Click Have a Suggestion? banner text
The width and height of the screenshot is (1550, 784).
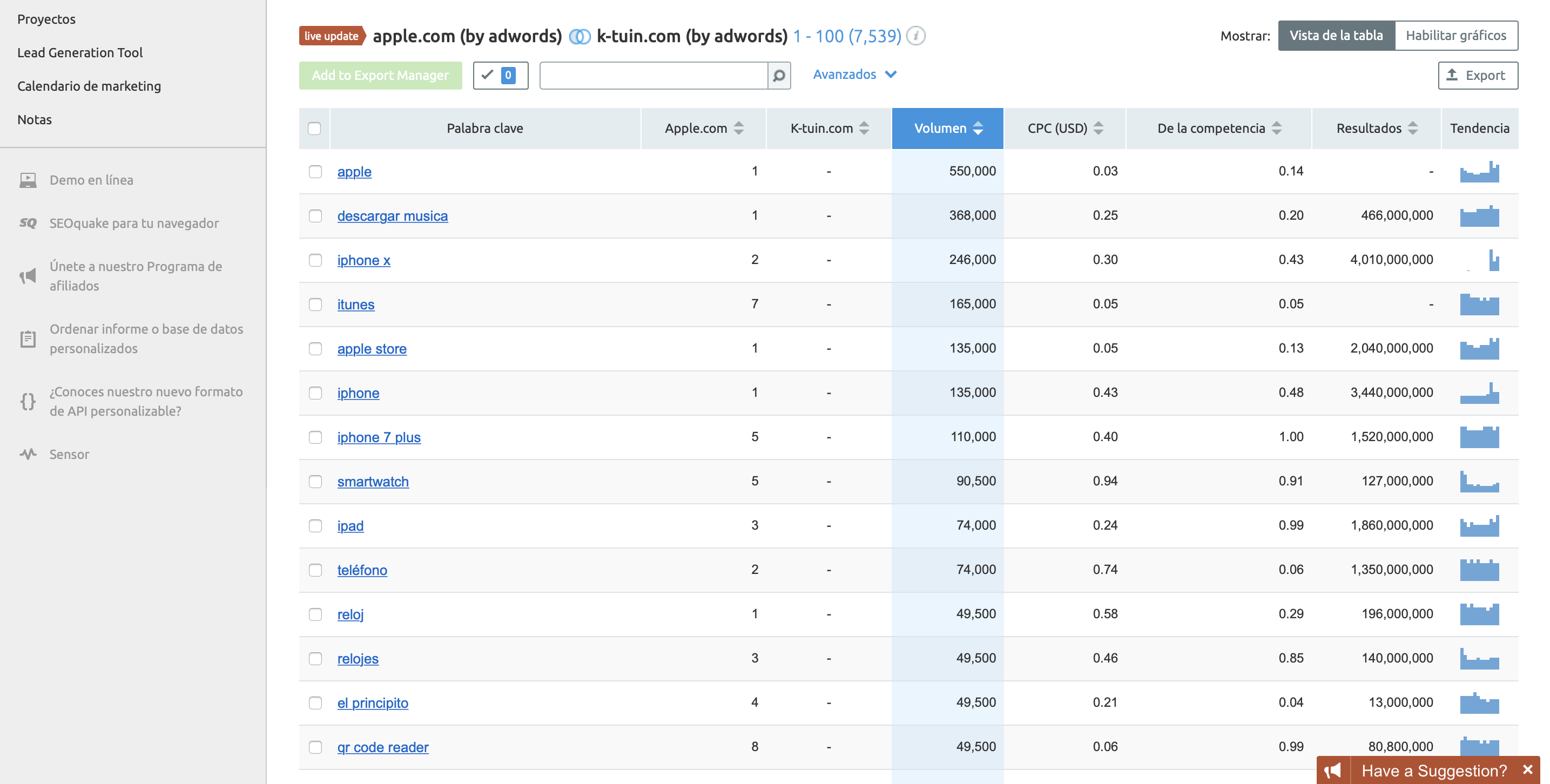pyautogui.click(x=1434, y=771)
